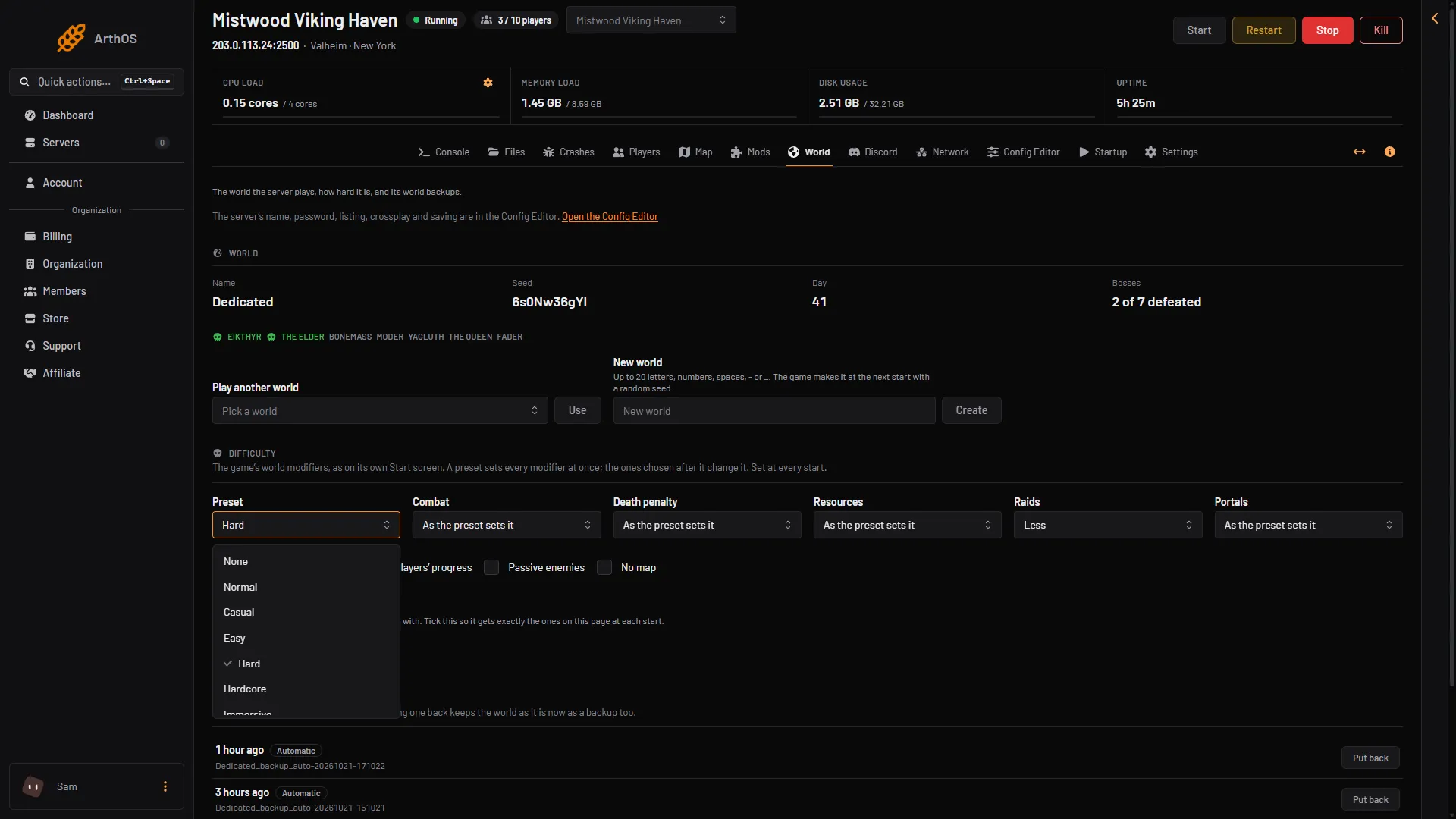Choose Casual in the preset list
The width and height of the screenshot is (1456, 819).
(306, 612)
